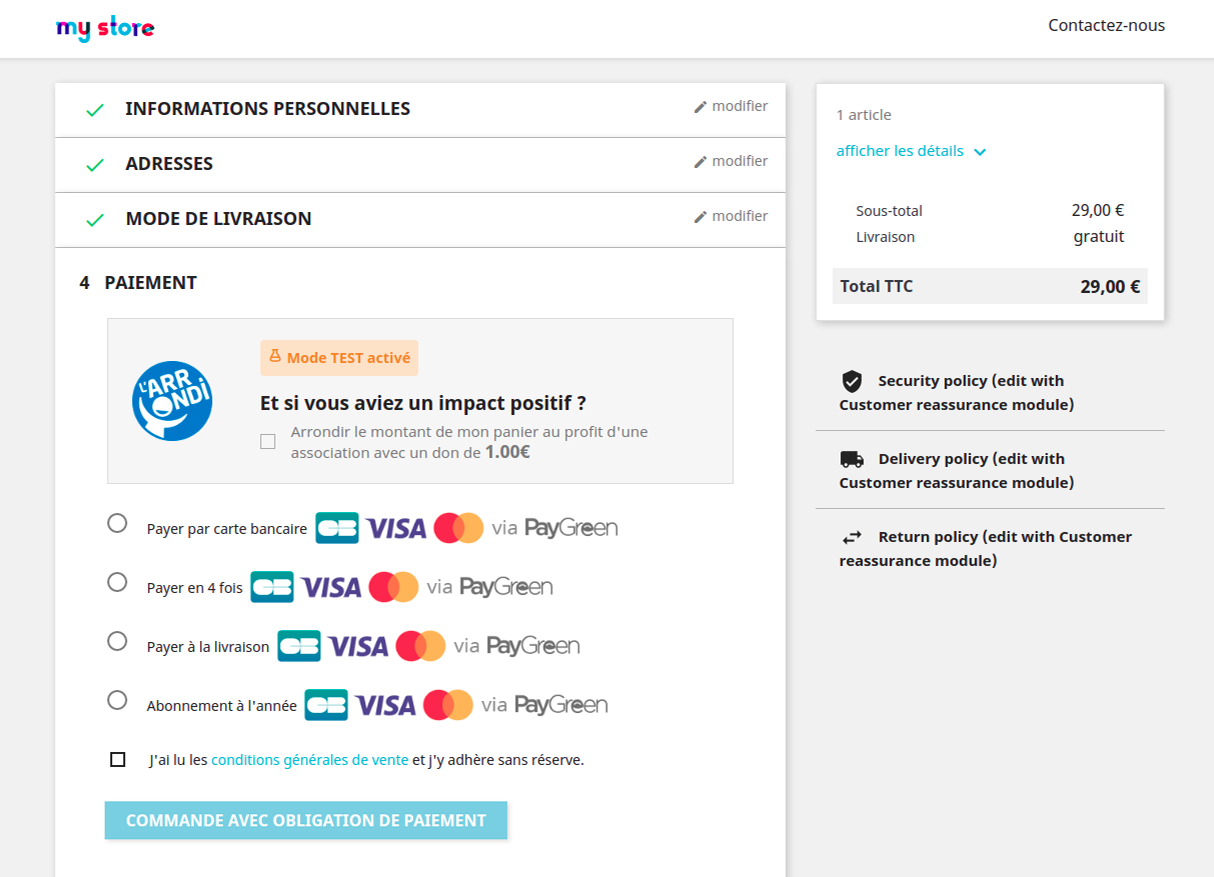Viewport: 1214px width, 877px height.
Task: Select Payer par carte bancaire option
Action: tap(117, 523)
